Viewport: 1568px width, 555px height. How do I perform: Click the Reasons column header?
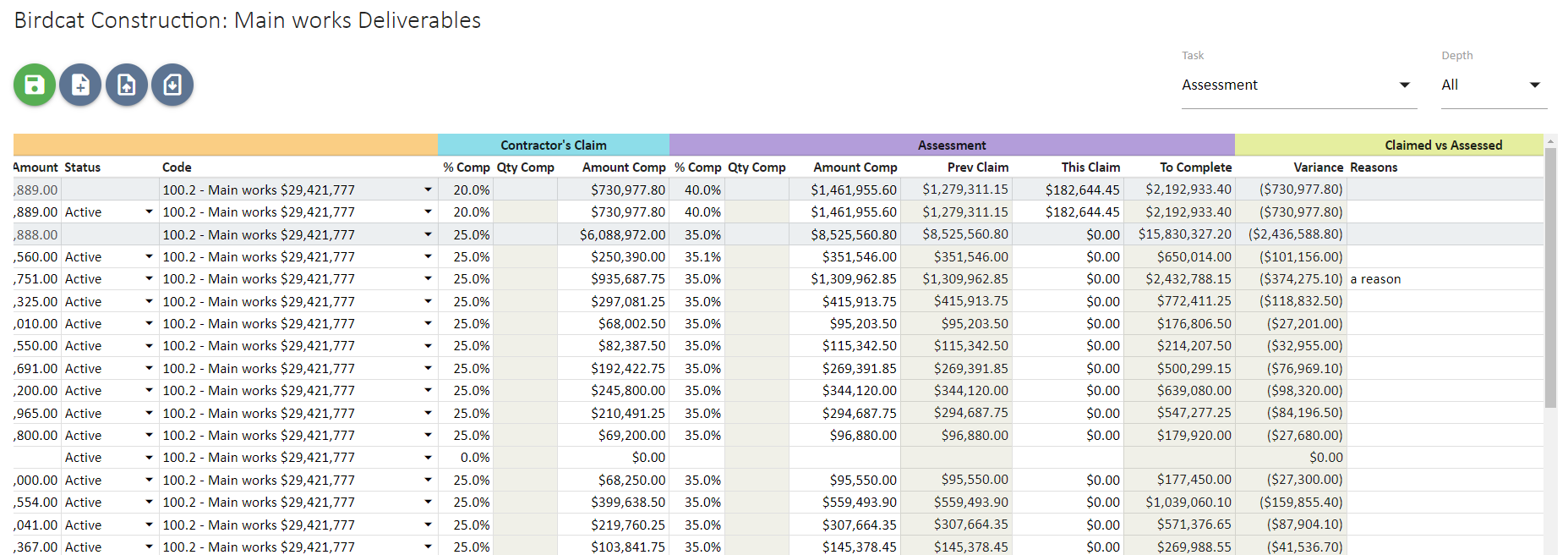tap(1374, 168)
